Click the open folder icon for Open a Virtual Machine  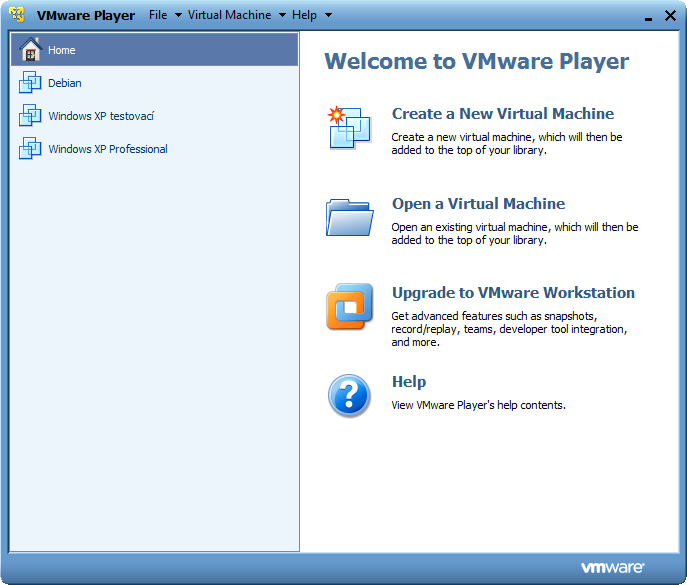coord(350,217)
